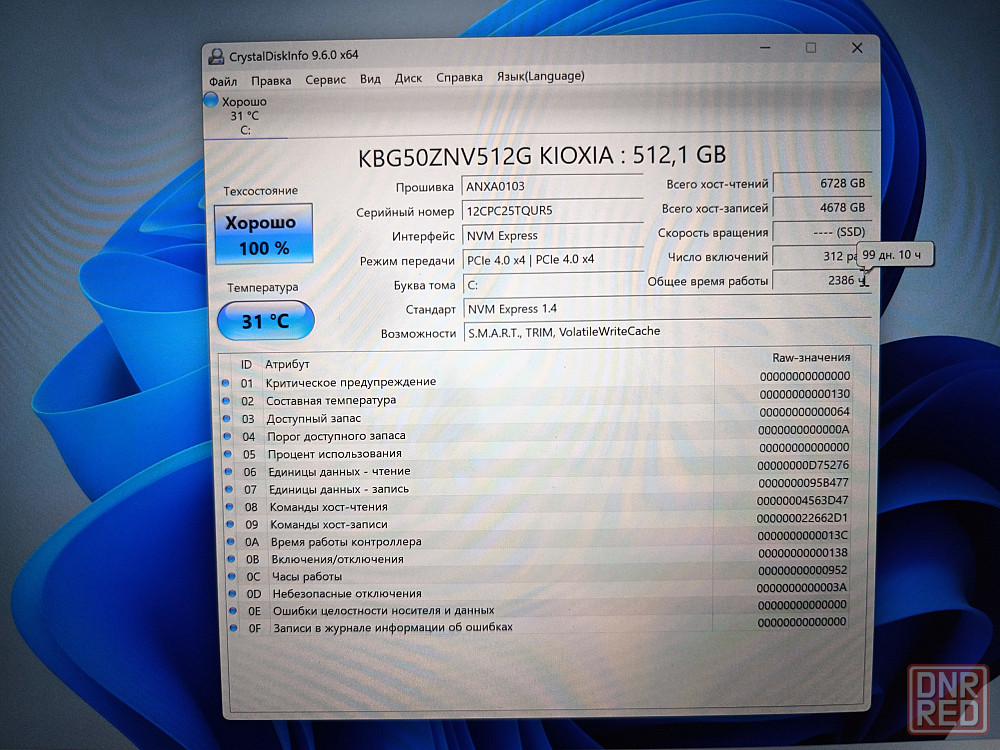Select the C: disk status circle icon
This screenshot has height=750, width=1000.
pyautogui.click(x=211, y=99)
